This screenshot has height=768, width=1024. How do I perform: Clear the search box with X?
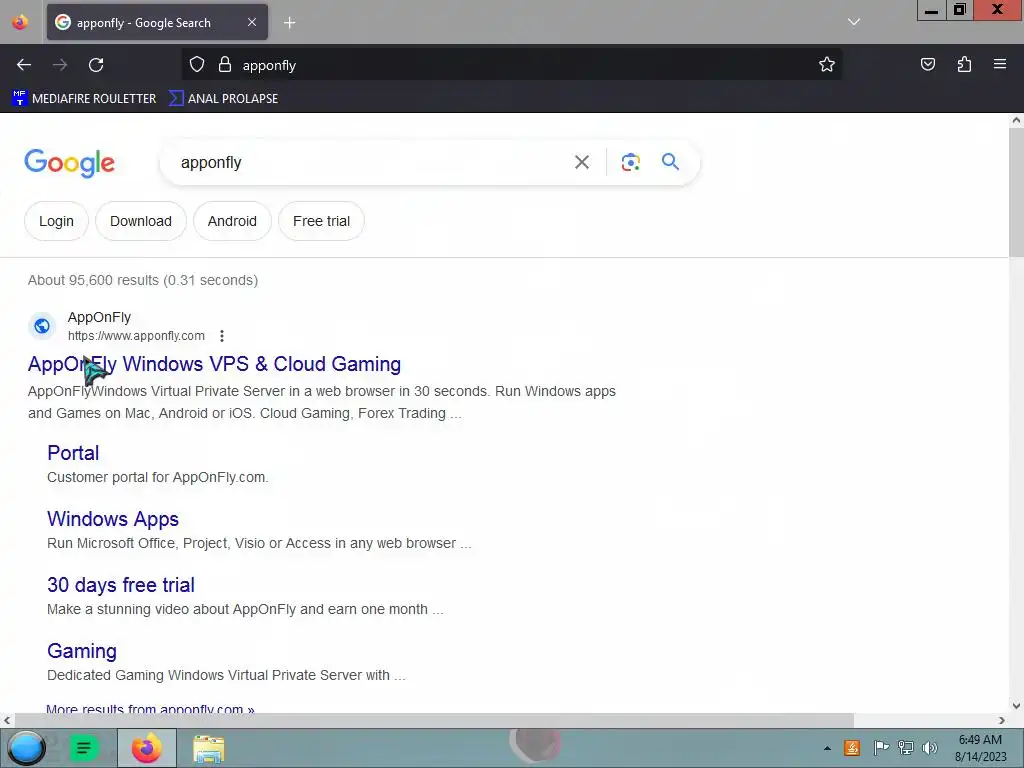[582, 162]
